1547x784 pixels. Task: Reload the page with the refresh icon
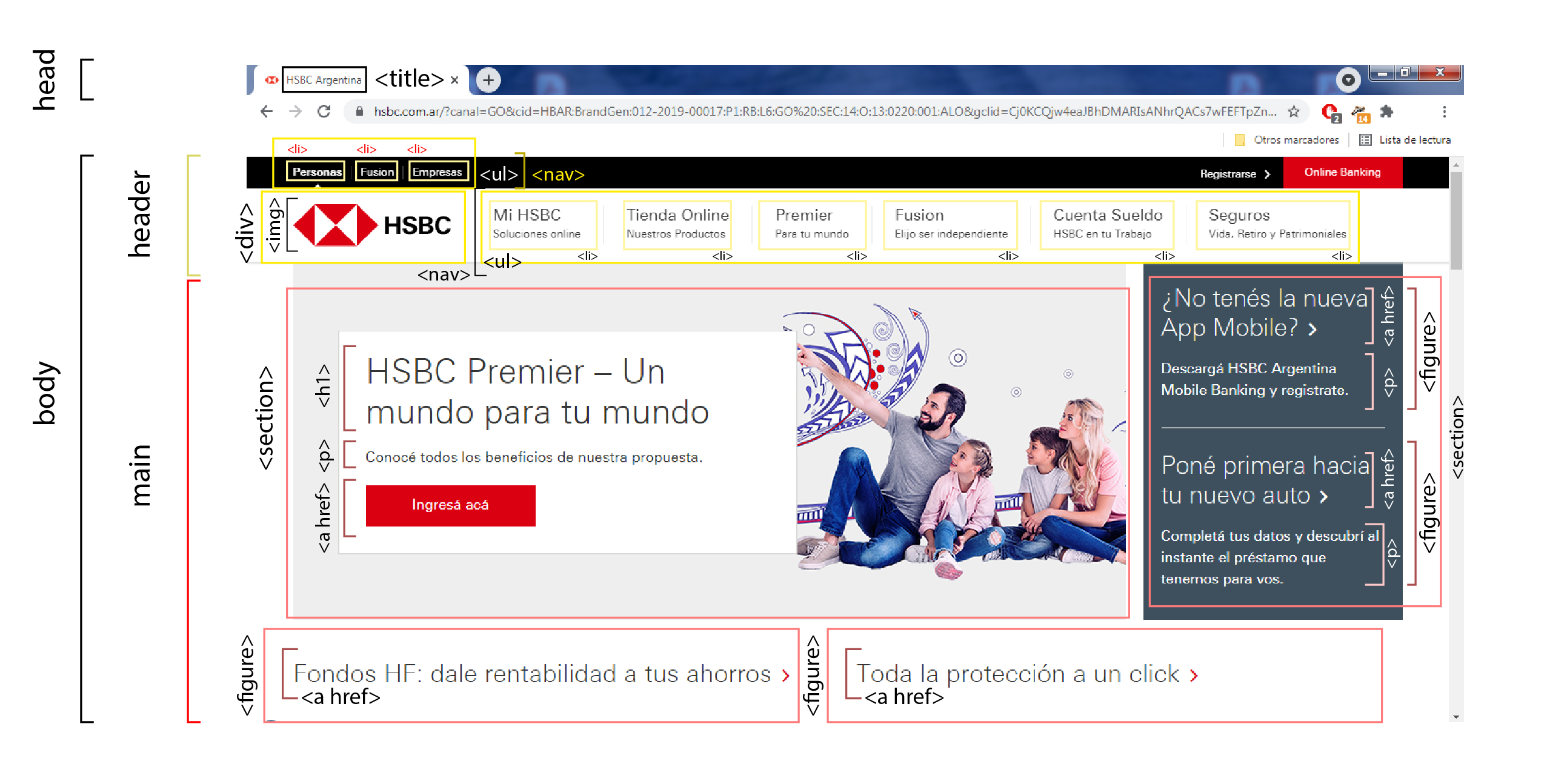tap(324, 111)
